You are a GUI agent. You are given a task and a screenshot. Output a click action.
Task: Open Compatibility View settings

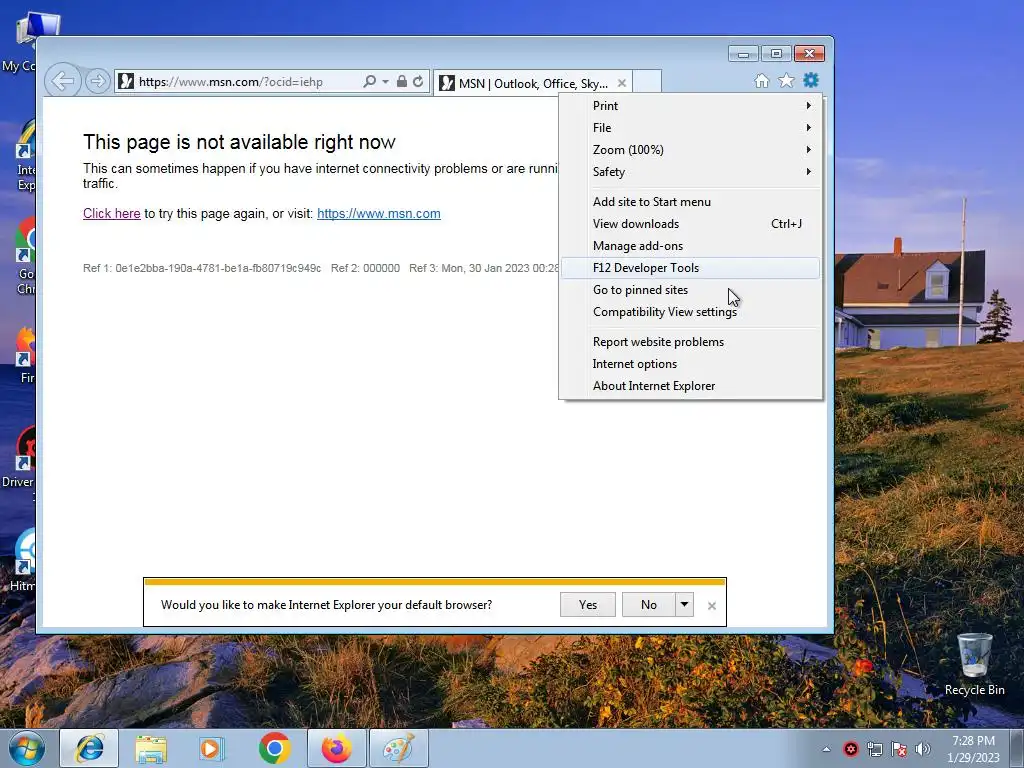pyautogui.click(x=690, y=312)
